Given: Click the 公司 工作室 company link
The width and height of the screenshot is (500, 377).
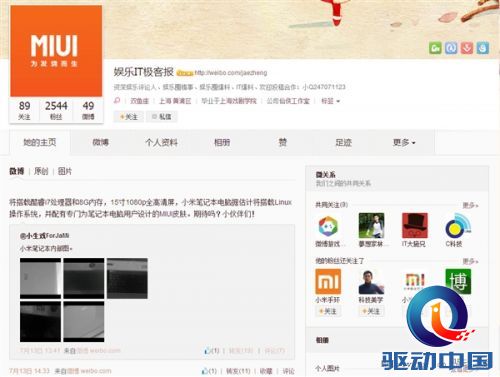Looking at the screenshot, I should pos(288,101).
